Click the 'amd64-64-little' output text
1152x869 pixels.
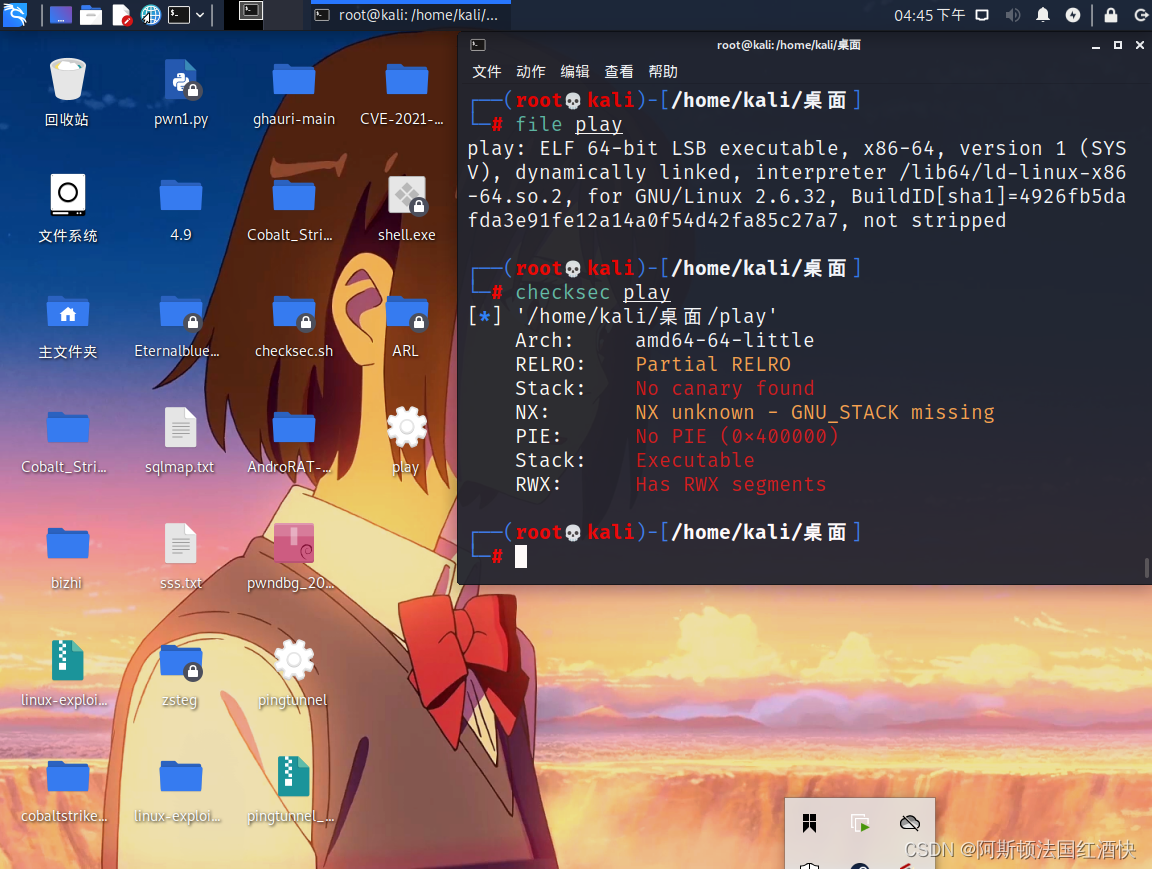coord(725,340)
